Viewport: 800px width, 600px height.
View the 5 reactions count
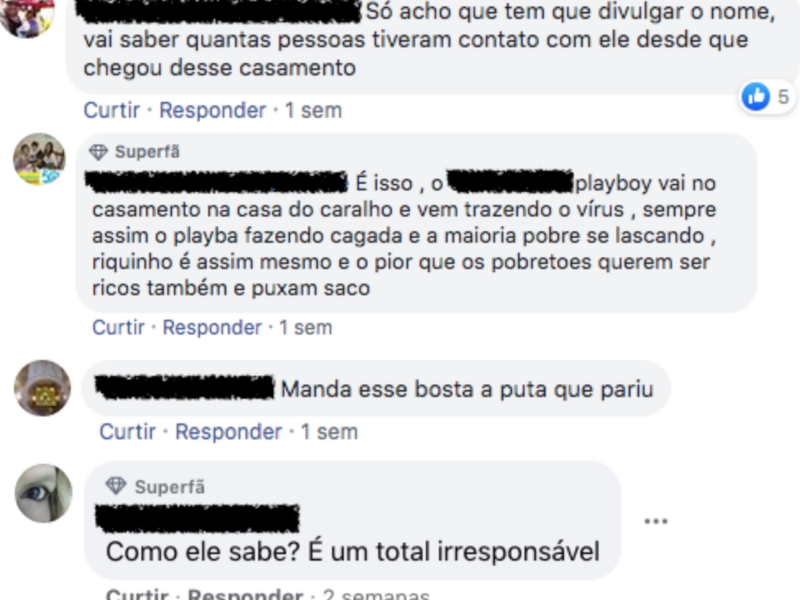783,96
